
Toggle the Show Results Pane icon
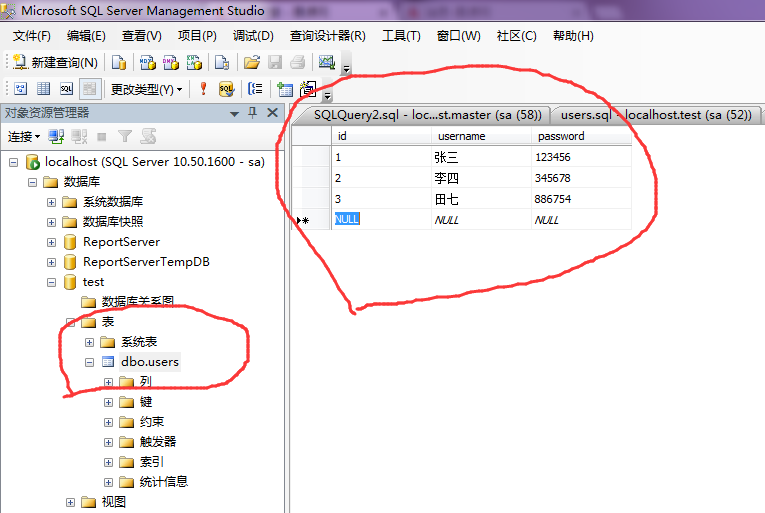(90, 89)
